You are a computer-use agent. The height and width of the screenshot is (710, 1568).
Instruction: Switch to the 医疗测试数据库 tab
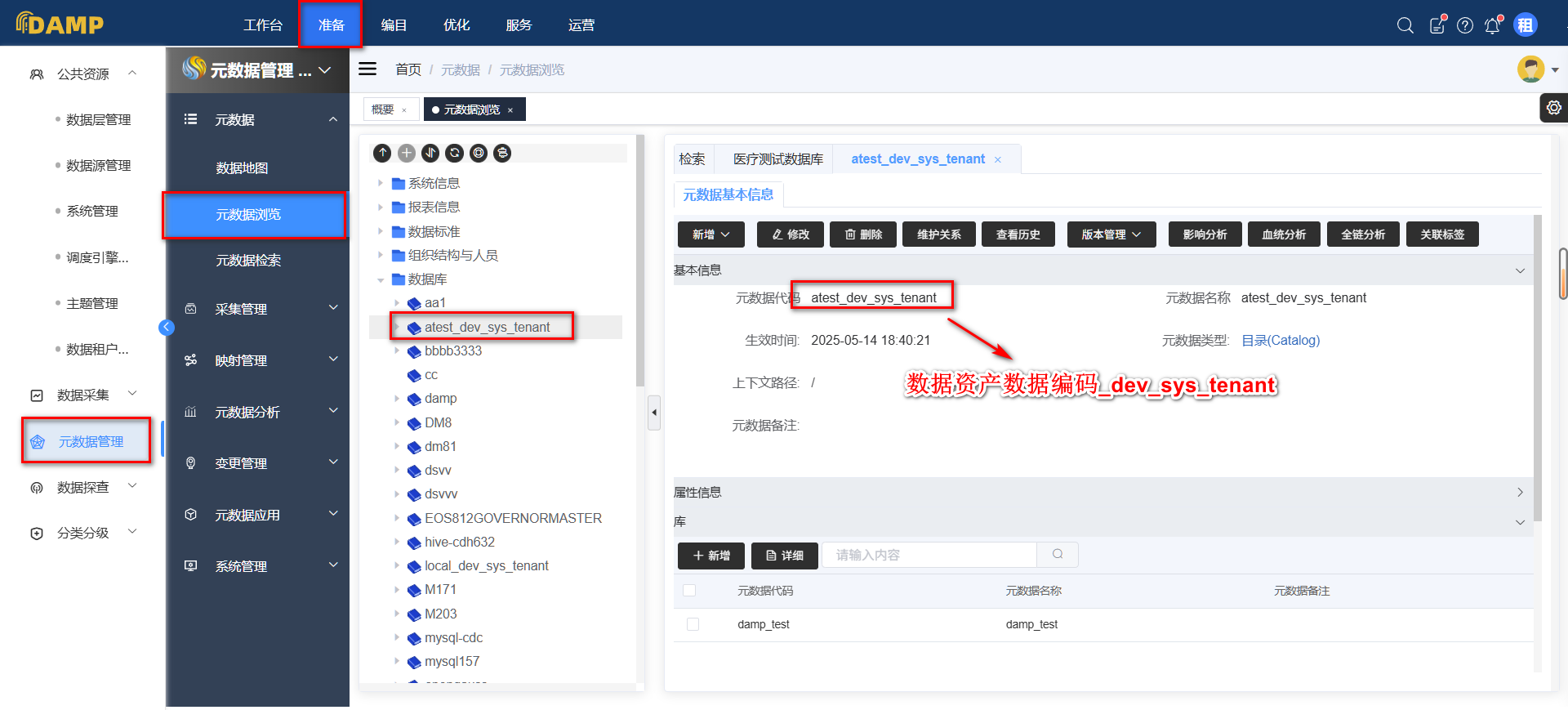(x=778, y=159)
